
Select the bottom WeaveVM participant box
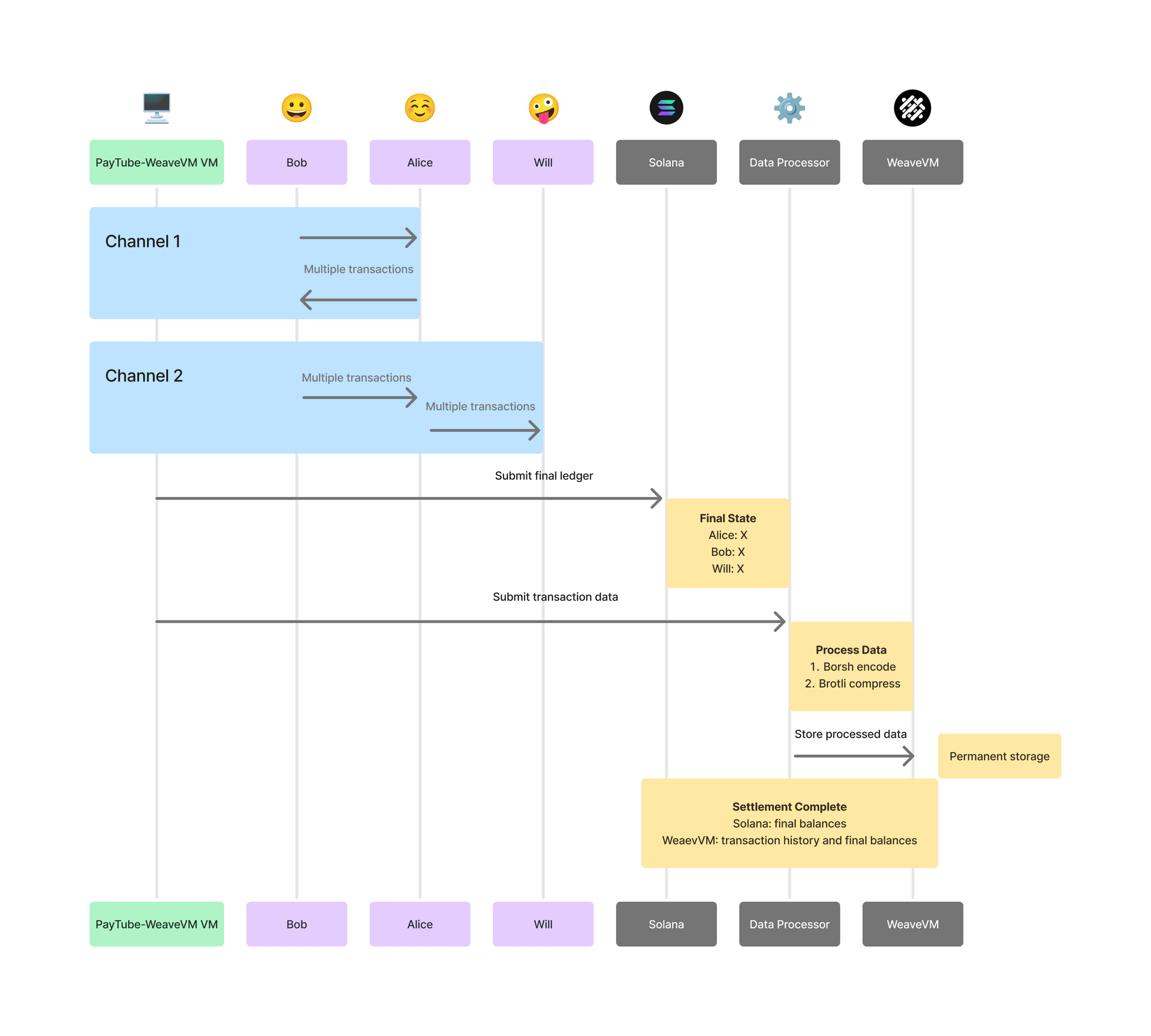[x=912, y=924]
